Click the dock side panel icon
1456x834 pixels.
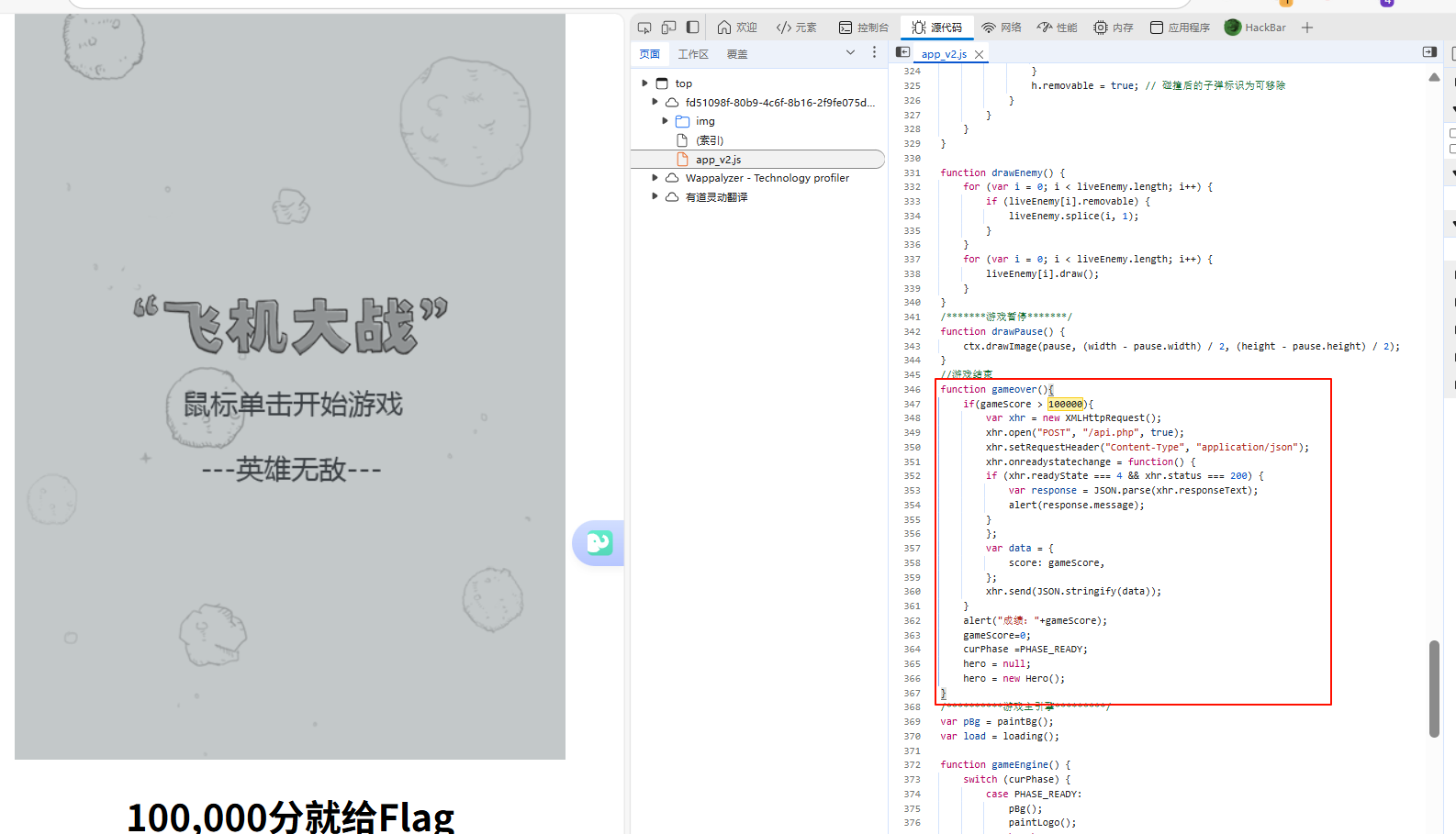pos(693,28)
